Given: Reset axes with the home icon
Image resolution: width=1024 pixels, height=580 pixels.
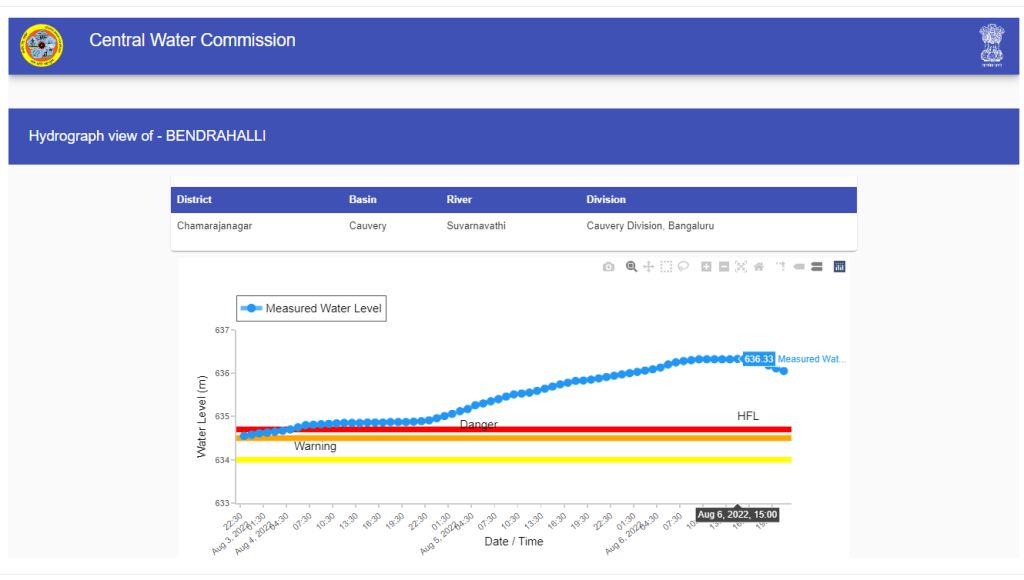Looking at the screenshot, I should (x=758, y=267).
